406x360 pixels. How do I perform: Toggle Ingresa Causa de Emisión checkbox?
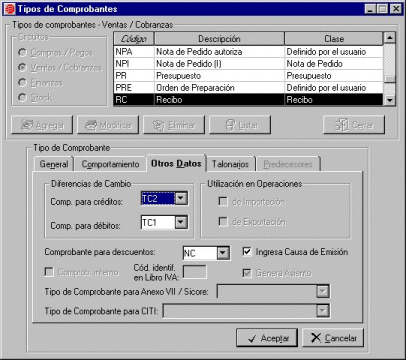pos(247,251)
